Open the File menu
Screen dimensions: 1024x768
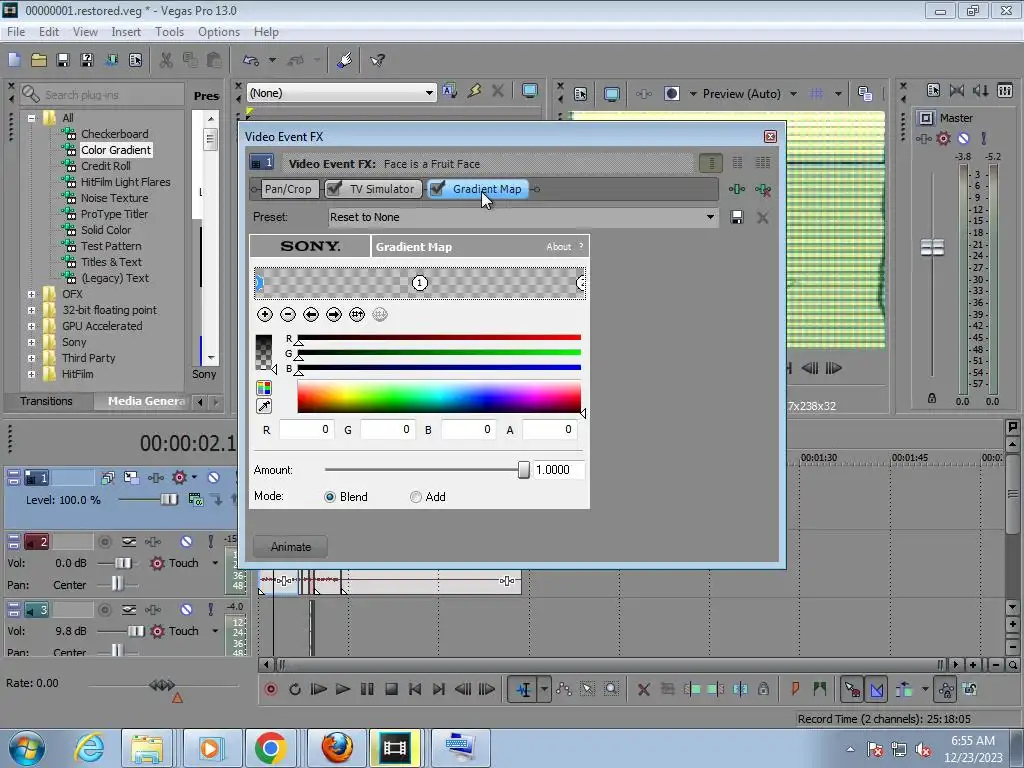coord(16,32)
